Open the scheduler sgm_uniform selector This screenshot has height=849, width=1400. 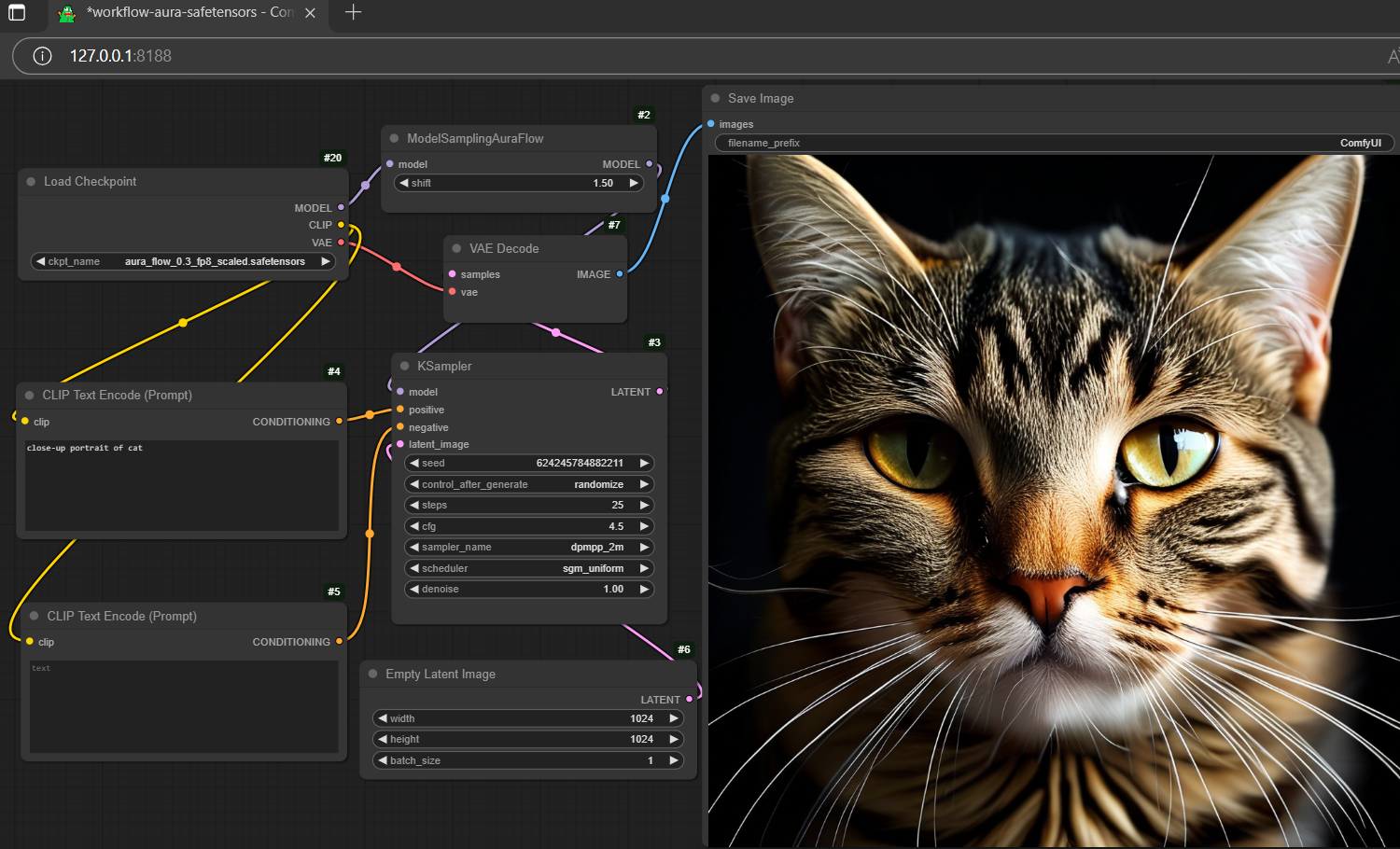(x=529, y=568)
